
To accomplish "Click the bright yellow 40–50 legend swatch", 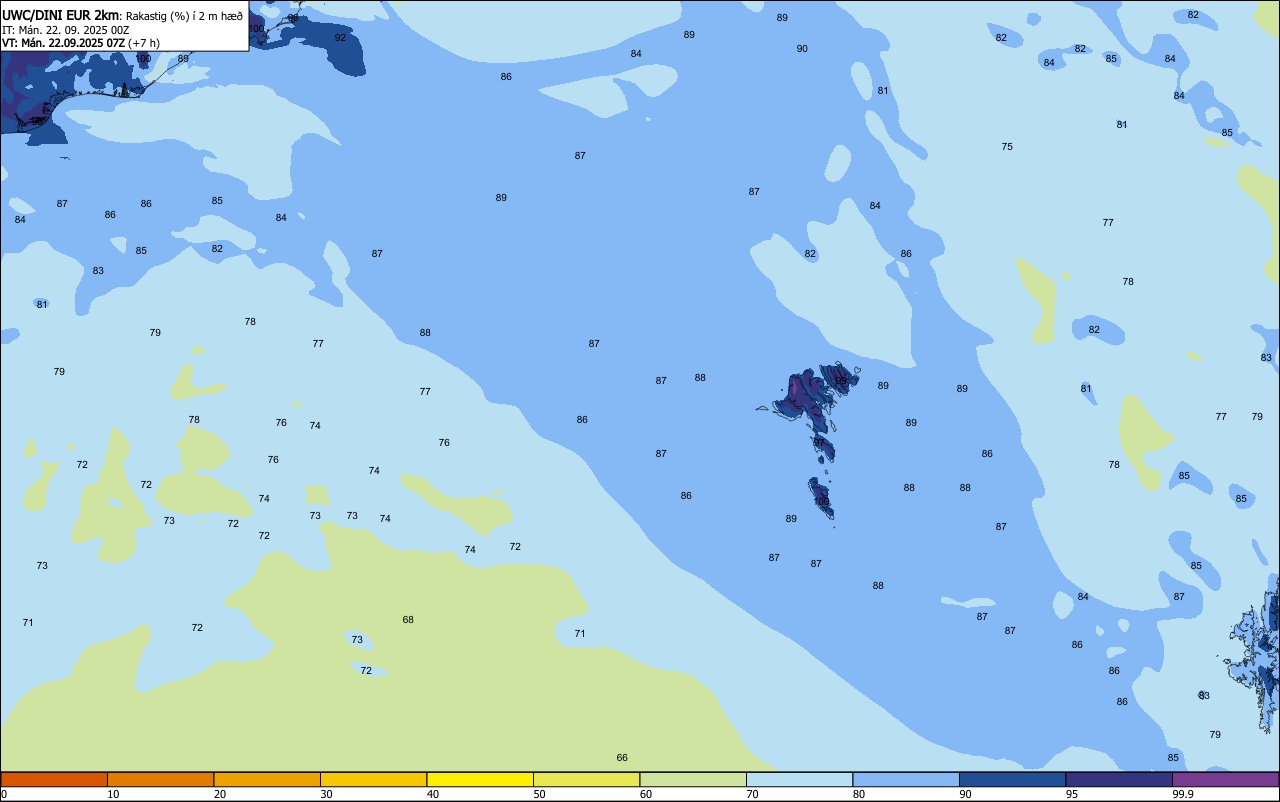I will (x=480, y=779).
